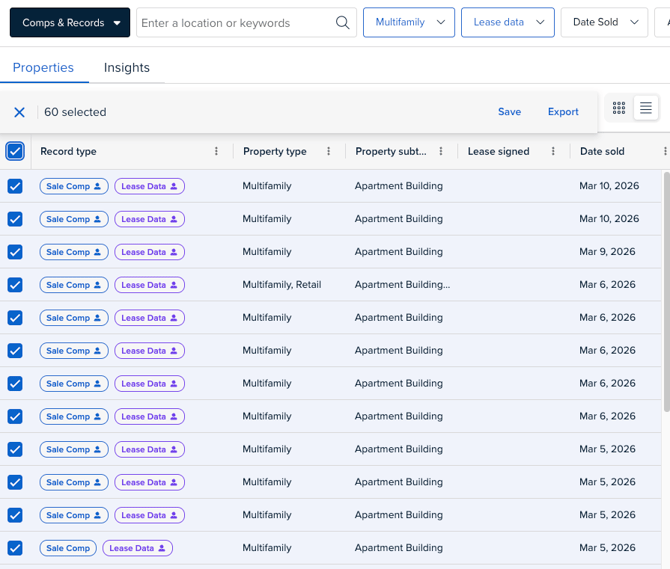Switch to list view layout

point(646,108)
